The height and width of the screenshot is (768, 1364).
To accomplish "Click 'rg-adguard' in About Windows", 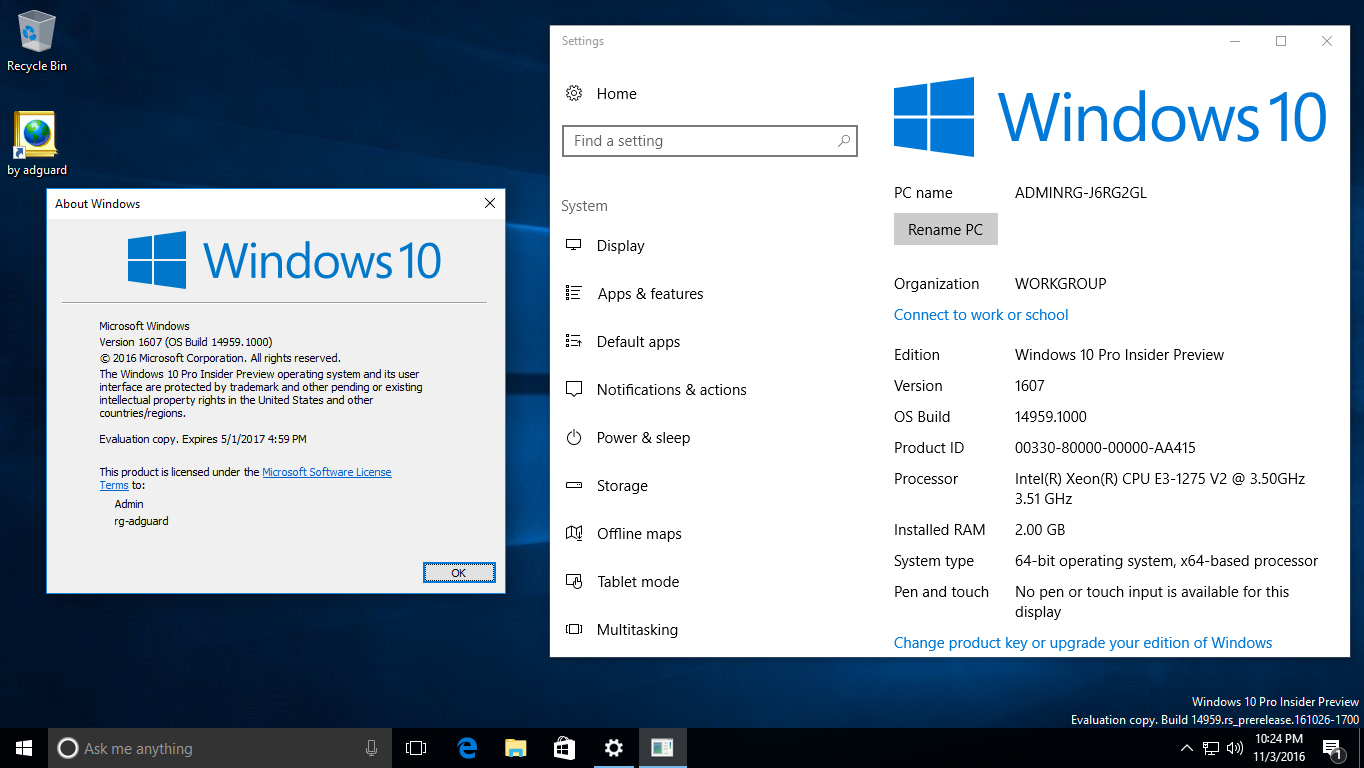I will pos(142,520).
